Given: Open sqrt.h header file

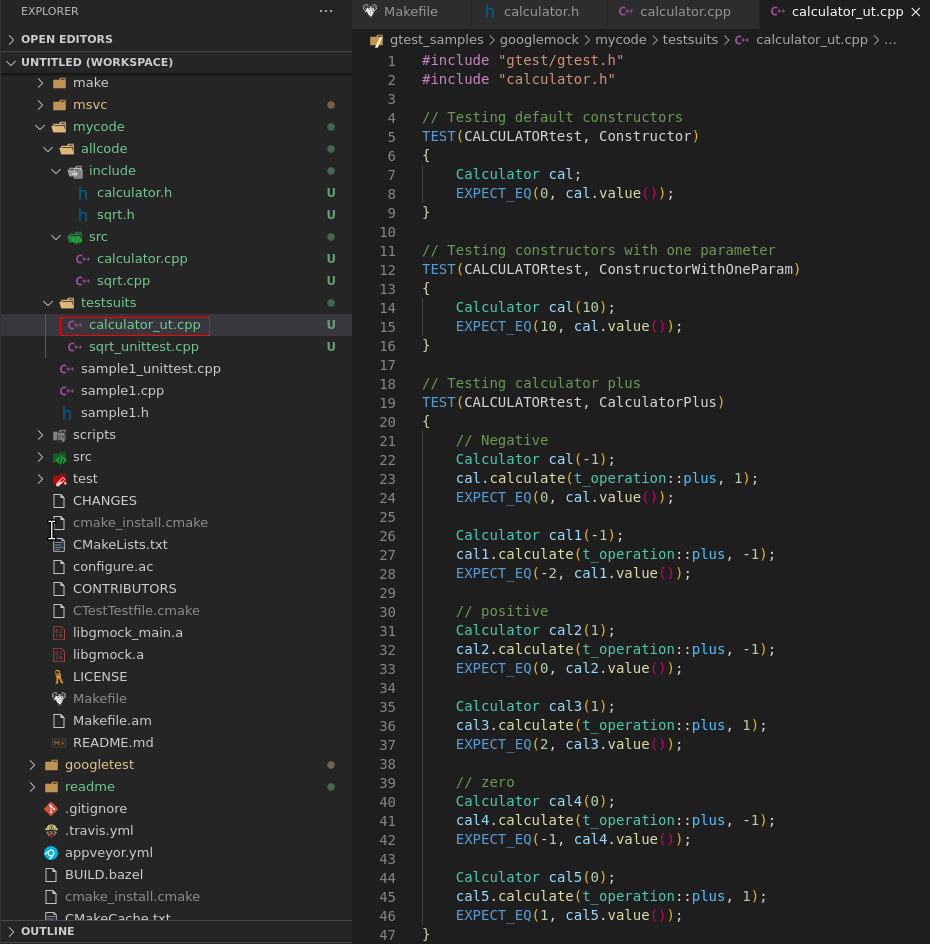Looking at the screenshot, I should coord(116,215).
